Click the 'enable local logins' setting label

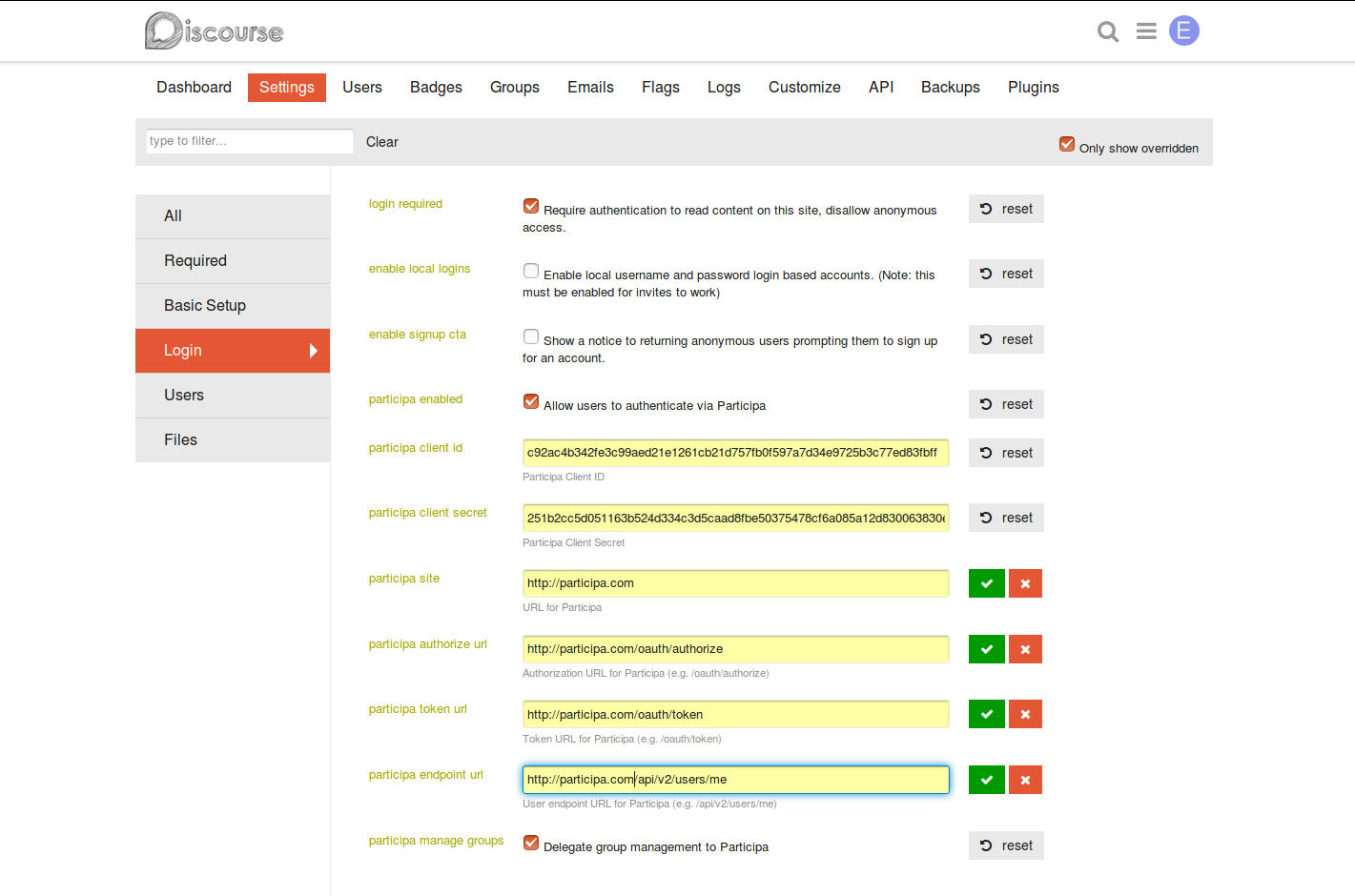[x=420, y=269]
